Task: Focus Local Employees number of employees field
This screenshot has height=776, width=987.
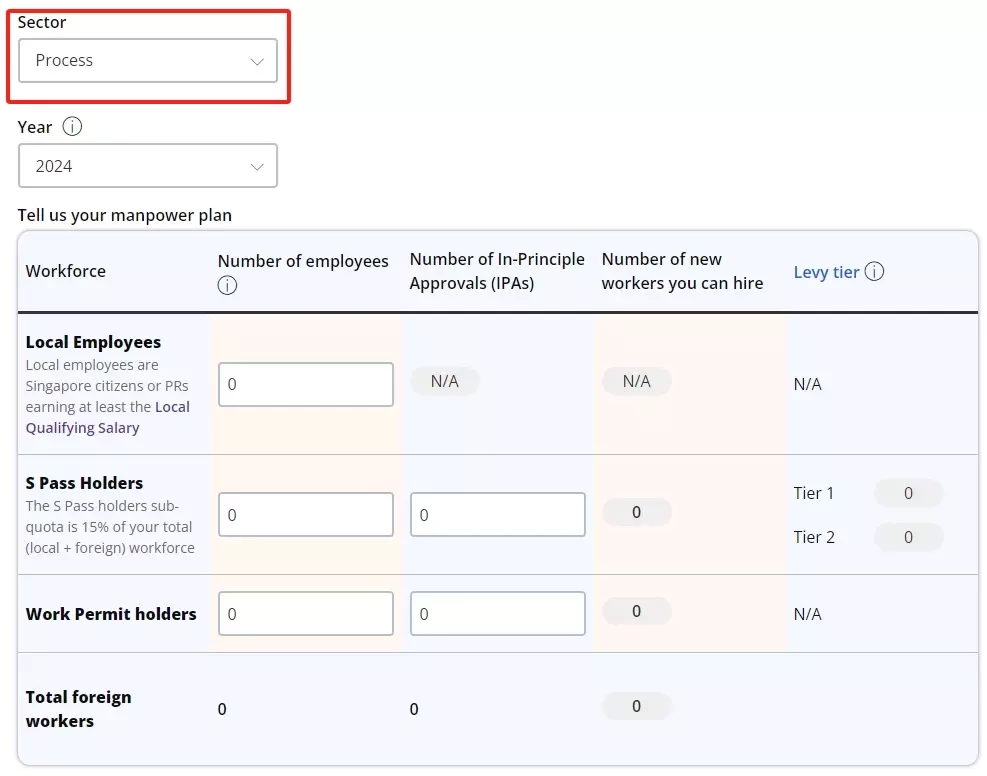Action: pos(306,384)
